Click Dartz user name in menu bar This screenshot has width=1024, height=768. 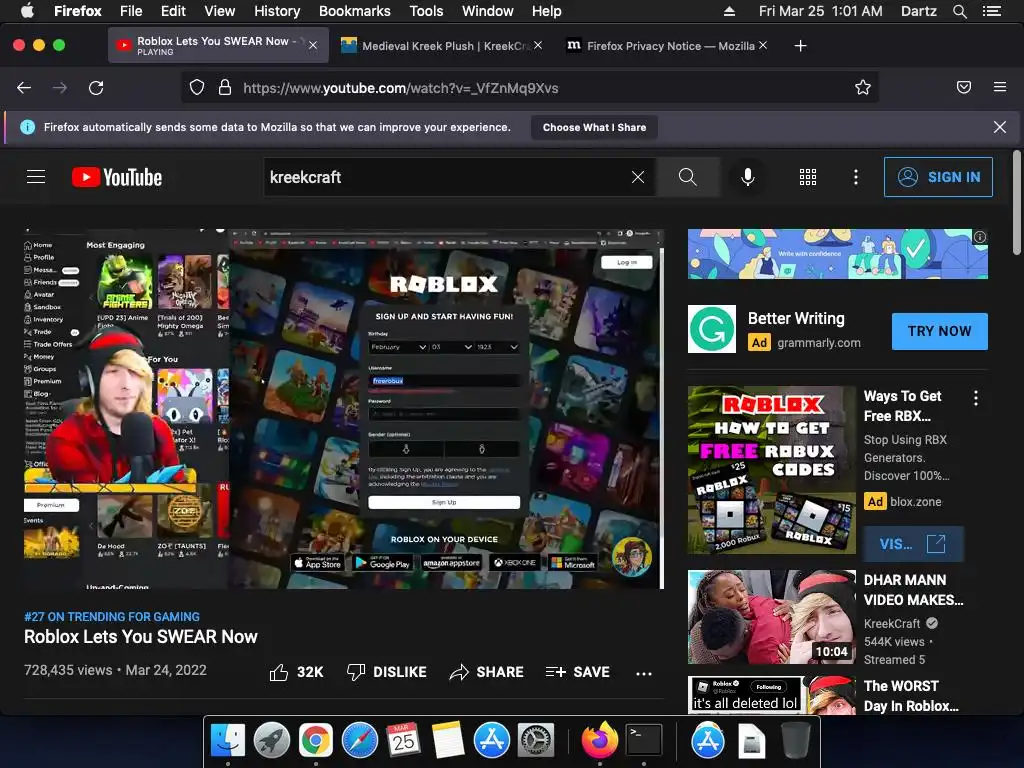(x=918, y=11)
